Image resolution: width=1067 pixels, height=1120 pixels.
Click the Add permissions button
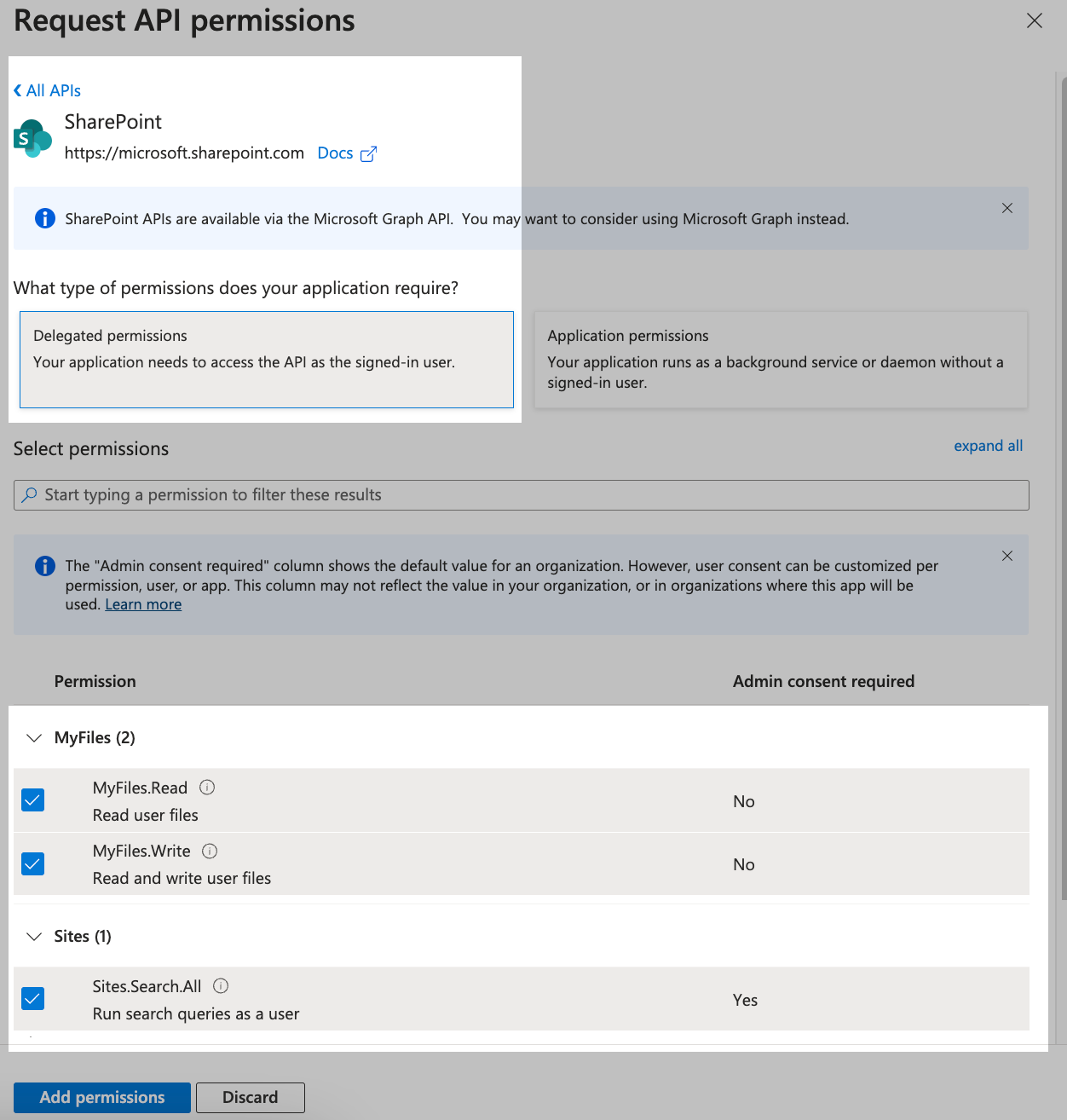[x=102, y=1097]
